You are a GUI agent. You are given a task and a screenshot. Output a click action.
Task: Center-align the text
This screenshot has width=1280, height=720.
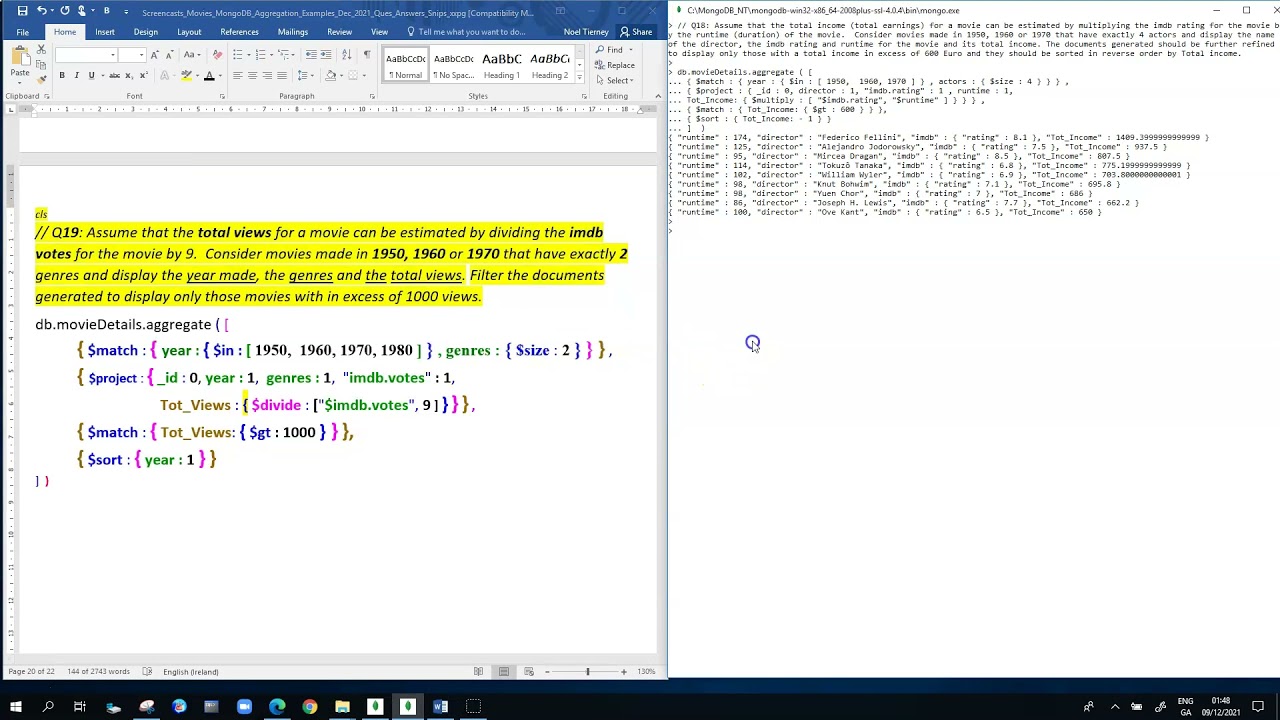point(252,76)
